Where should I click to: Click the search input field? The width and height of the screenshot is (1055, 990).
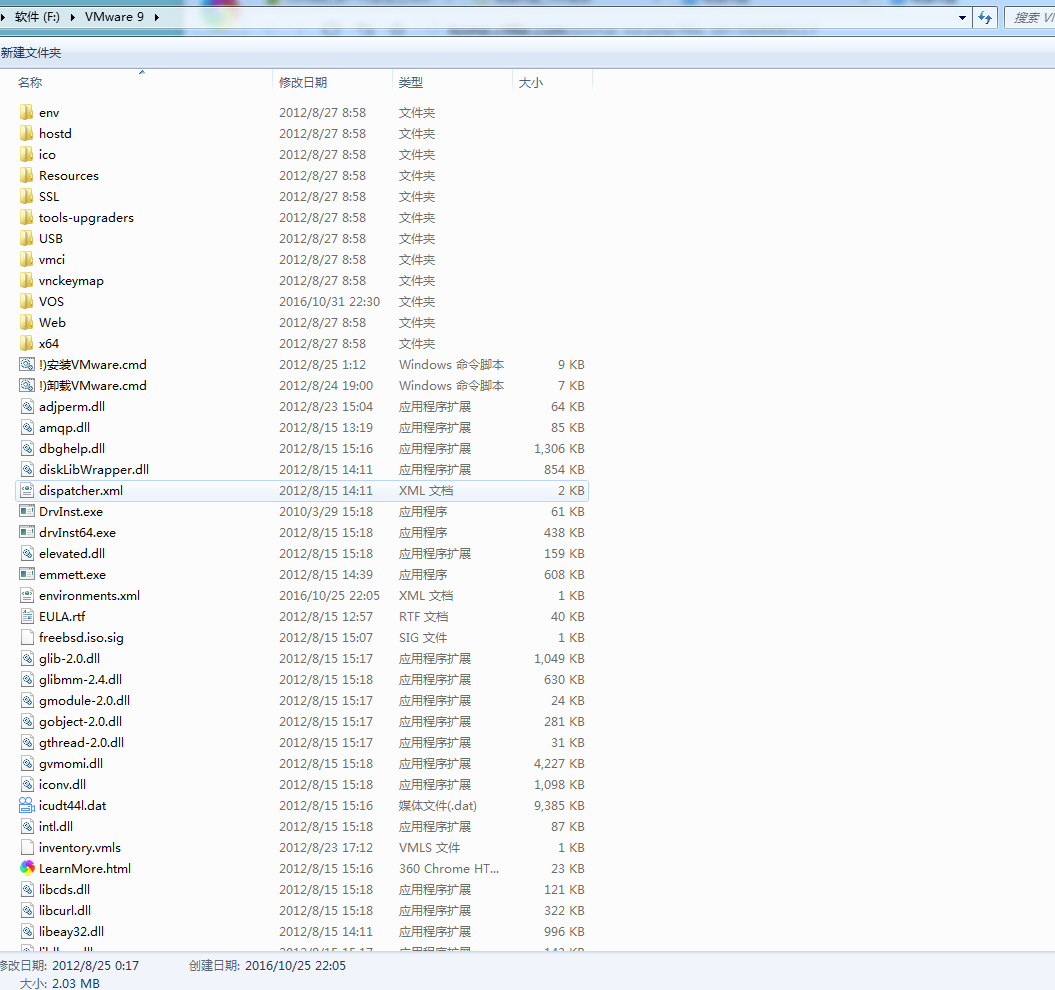pos(1030,17)
